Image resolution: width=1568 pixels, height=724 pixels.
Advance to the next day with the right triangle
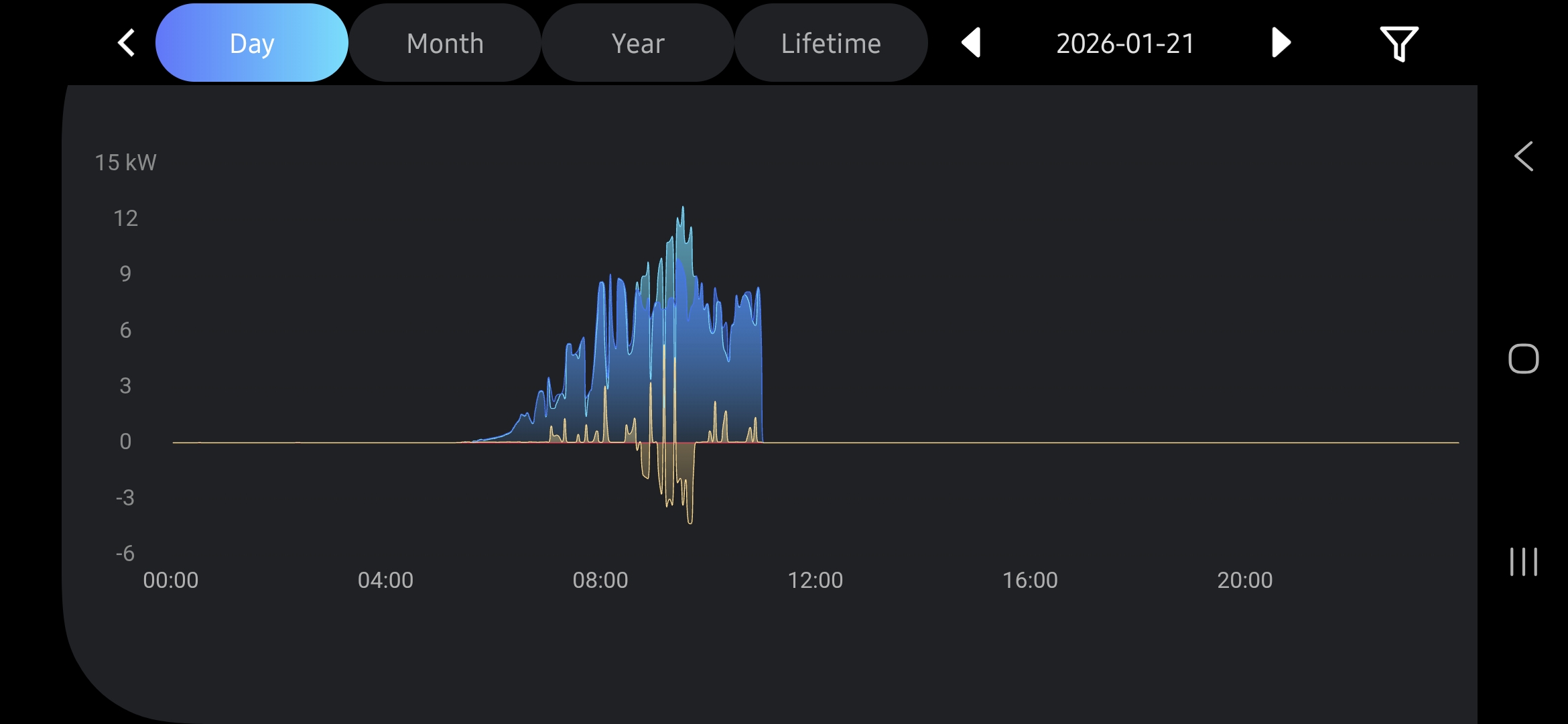point(1281,43)
